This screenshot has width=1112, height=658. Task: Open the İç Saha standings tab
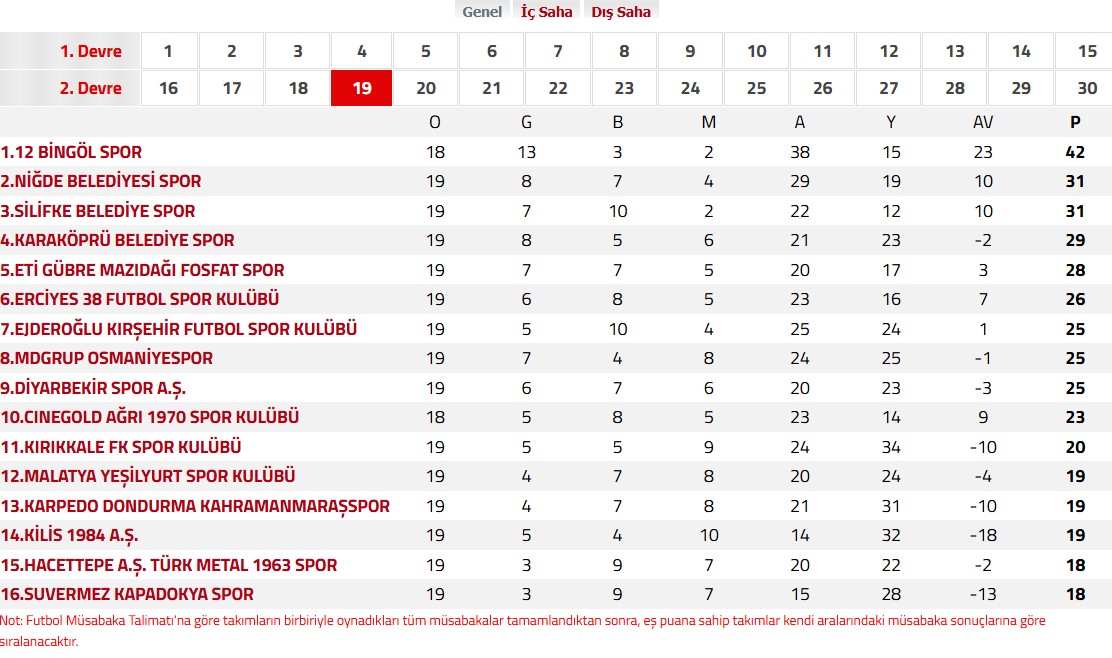[545, 12]
